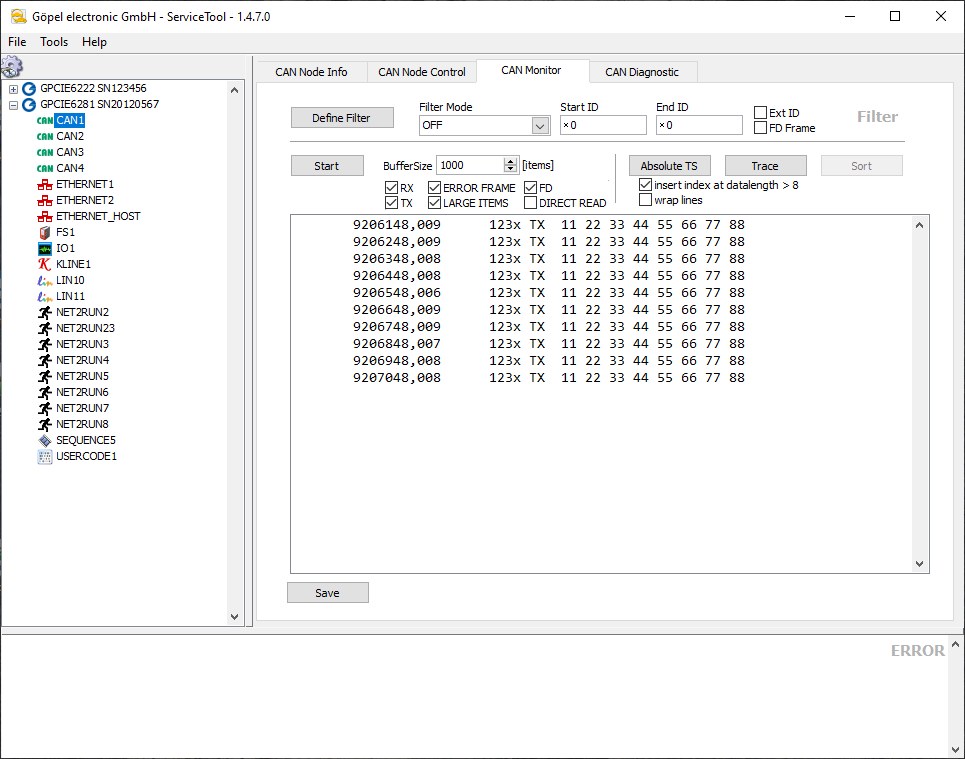Click the CAN1 node icon
This screenshot has height=759, width=965.
pyautogui.click(x=45, y=121)
